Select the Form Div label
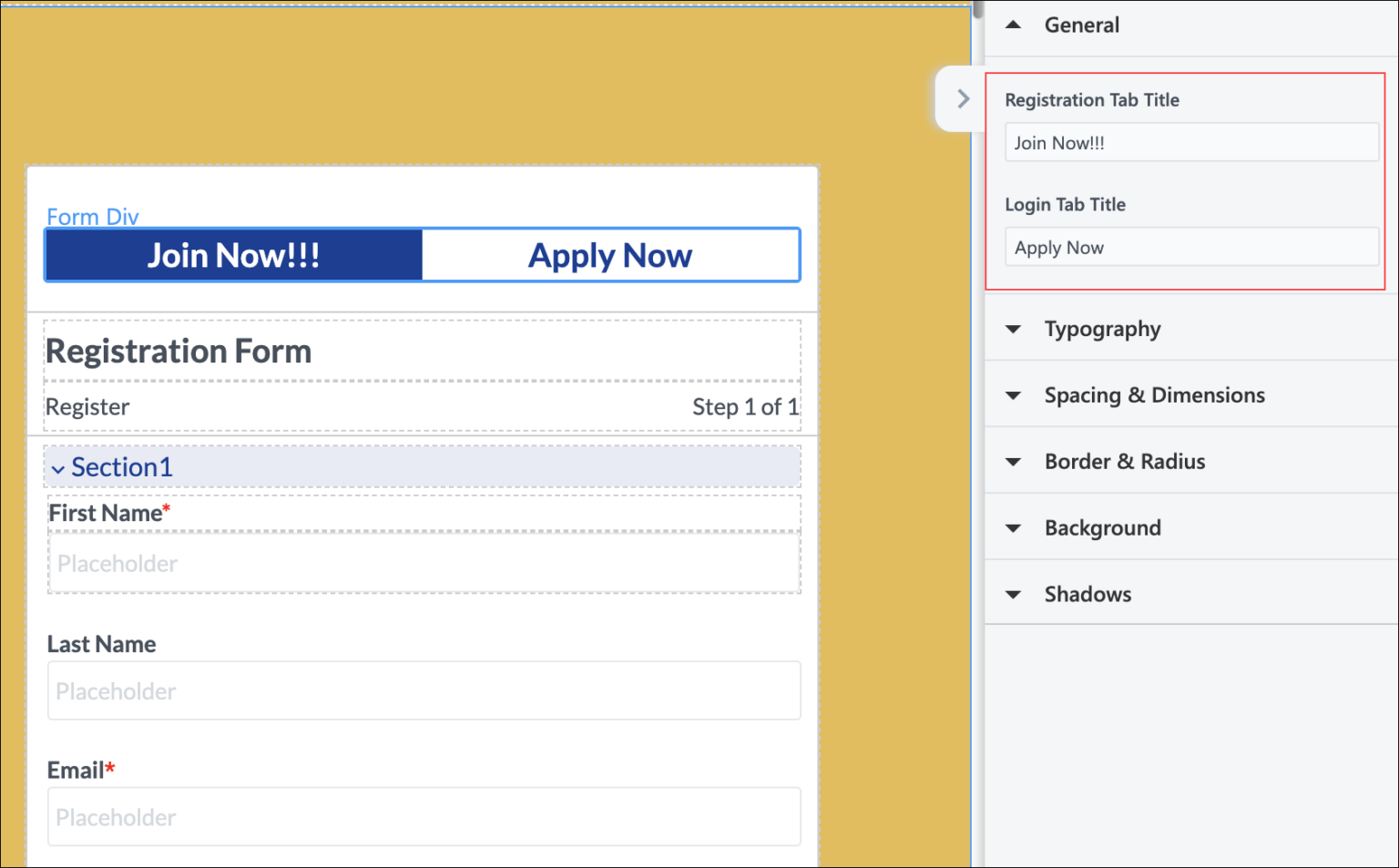The image size is (1399, 868). tap(93, 217)
